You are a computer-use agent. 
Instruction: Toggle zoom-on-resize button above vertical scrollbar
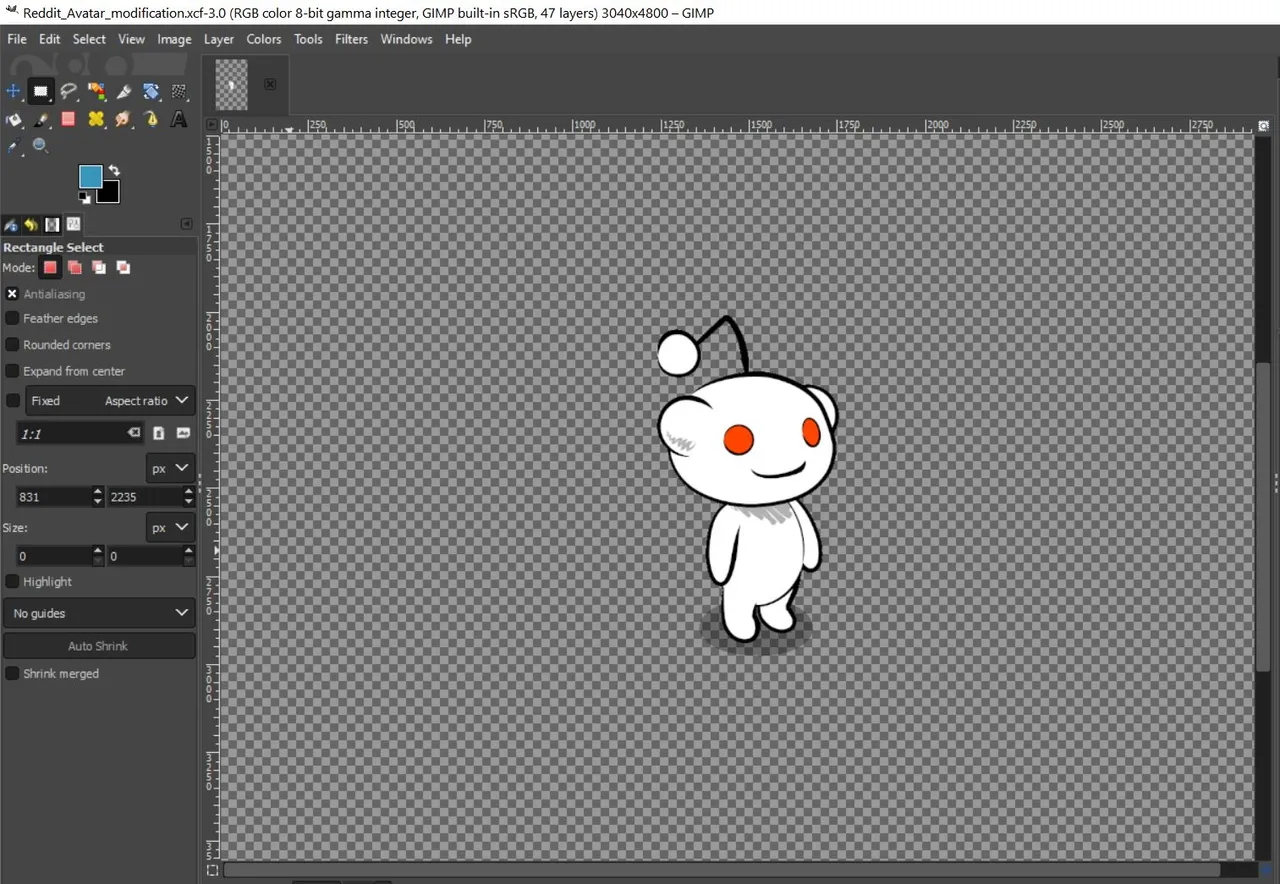[1264, 126]
